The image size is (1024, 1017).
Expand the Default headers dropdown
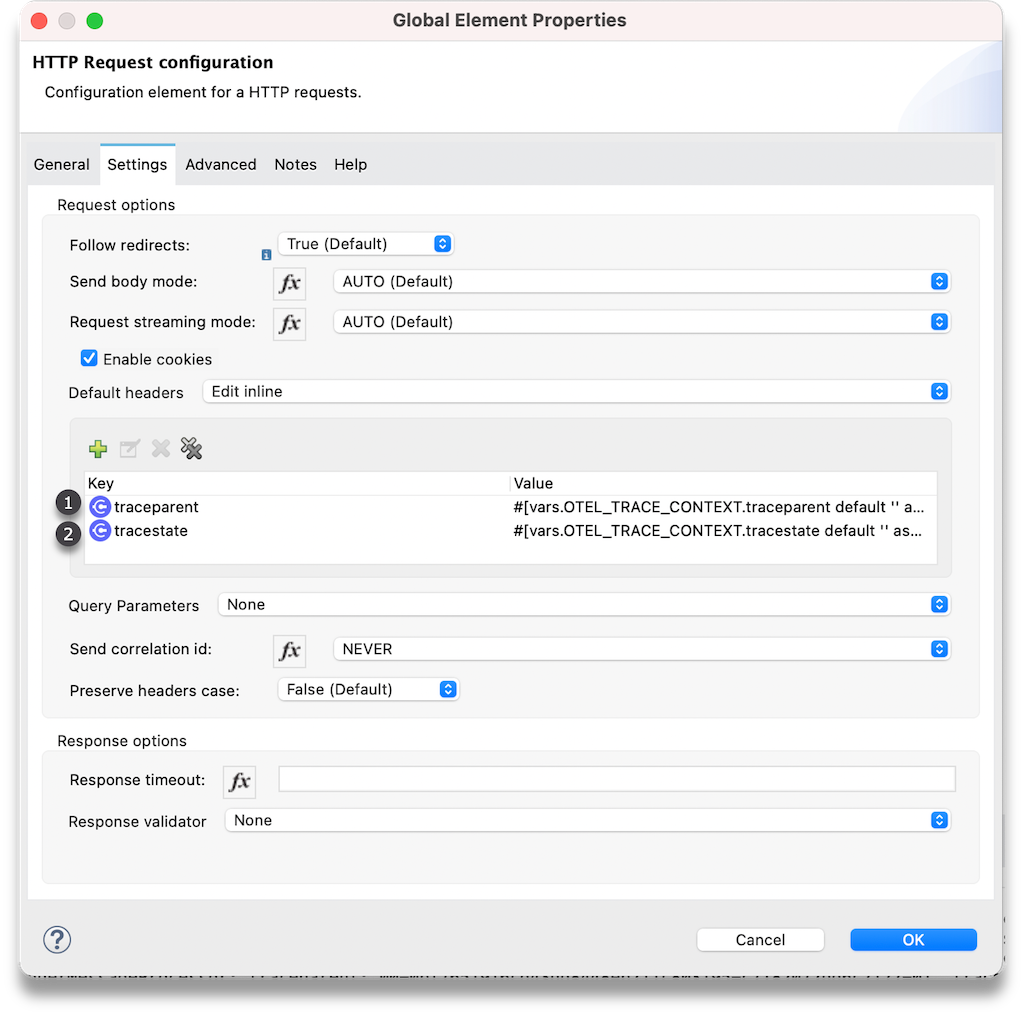point(575,392)
